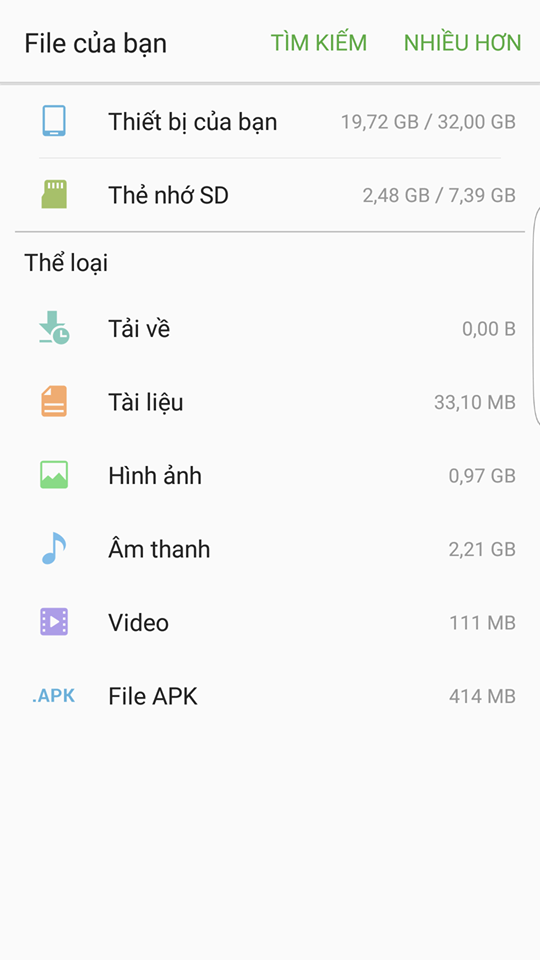Select the Video category label
Viewport: 540px width, 960px height.
(x=138, y=623)
